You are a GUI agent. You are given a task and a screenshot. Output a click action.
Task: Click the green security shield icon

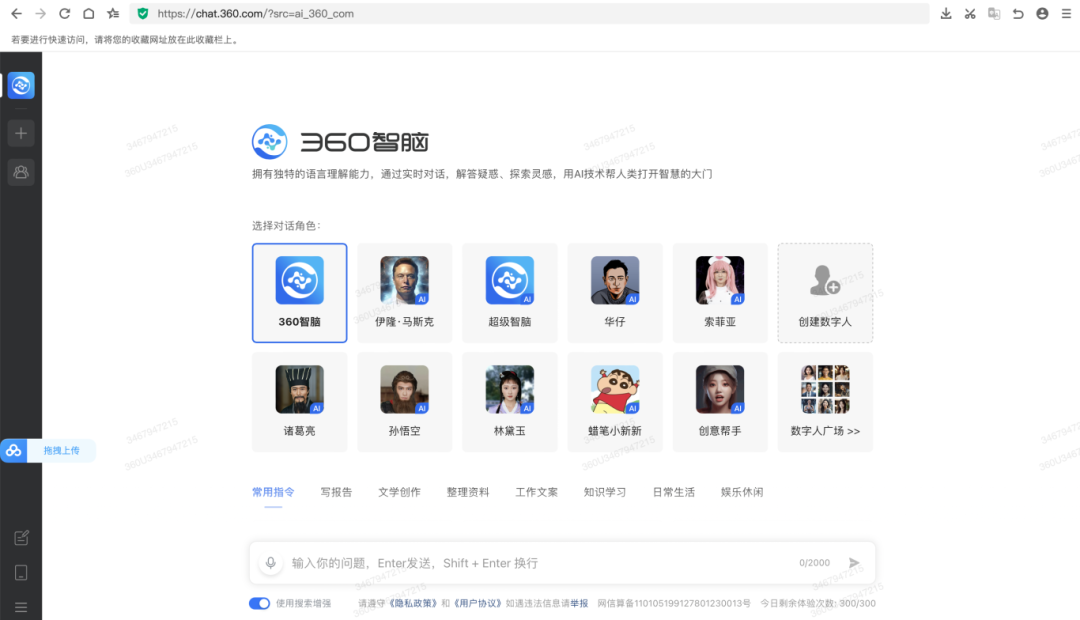[x=143, y=14]
